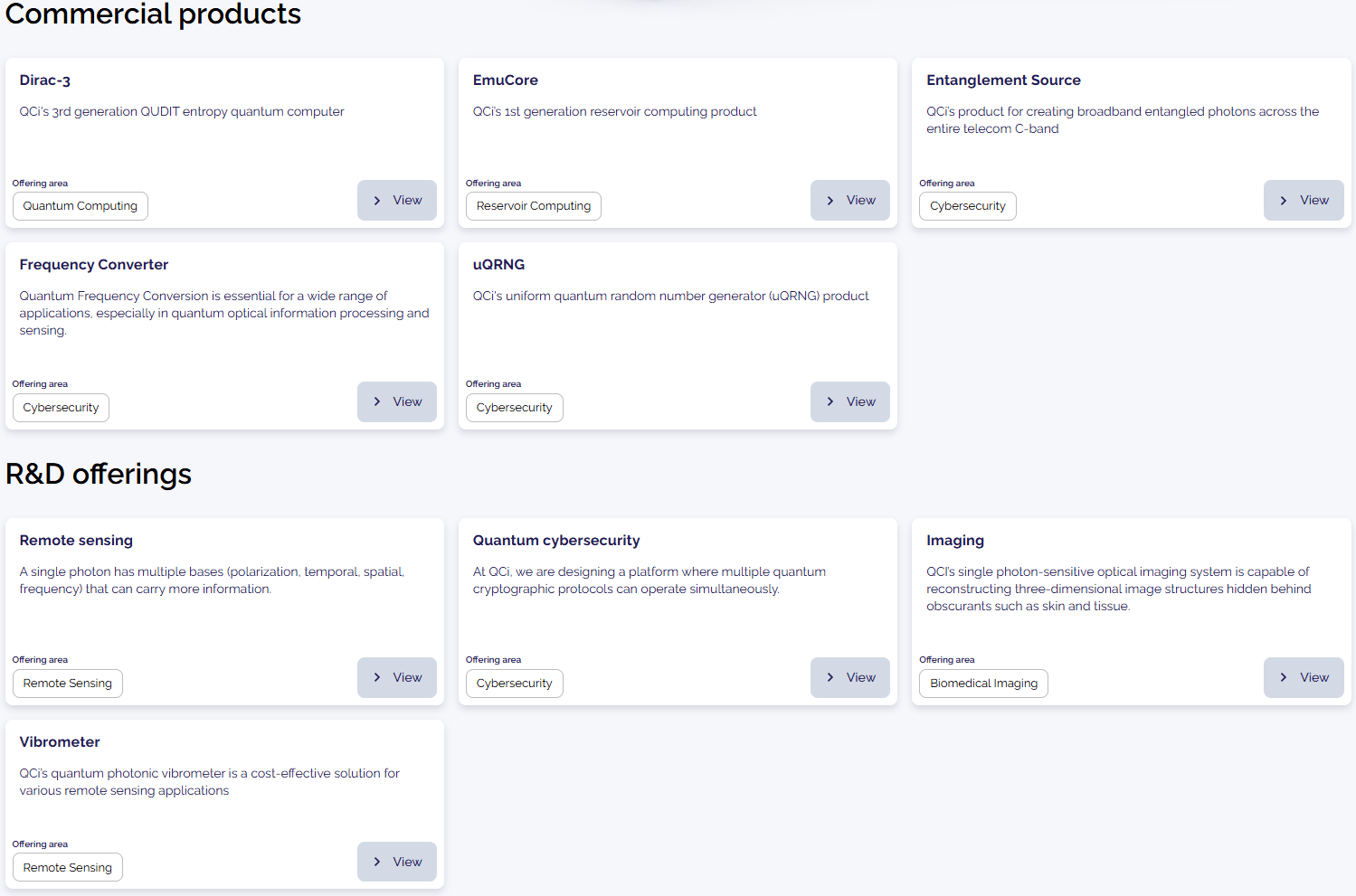Screen dimensions: 1356x896
Task: Click the chevron icon on Entanglement Source card
Action: point(1284,201)
